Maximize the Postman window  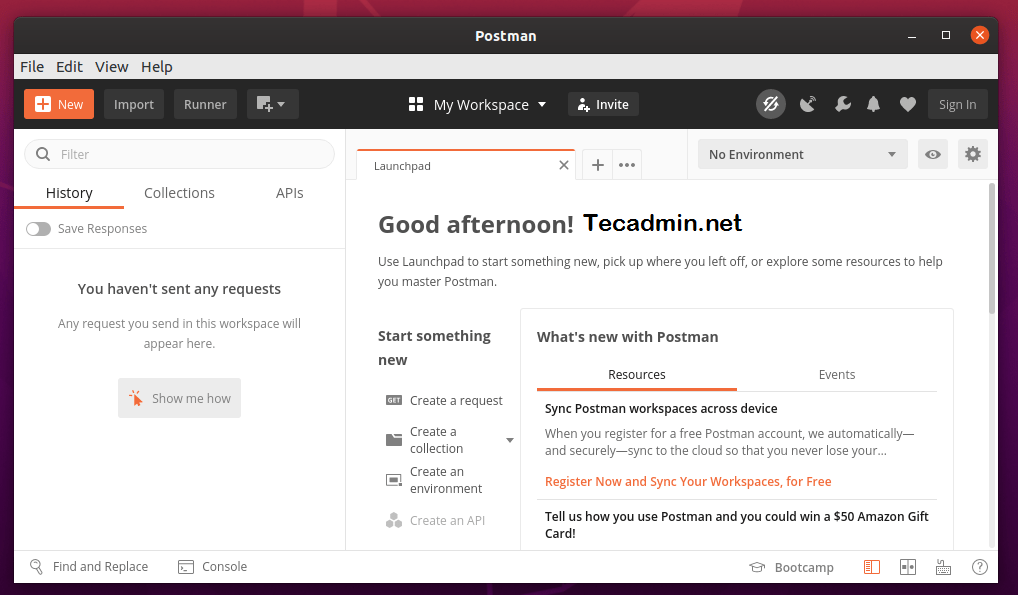[946, 35]
